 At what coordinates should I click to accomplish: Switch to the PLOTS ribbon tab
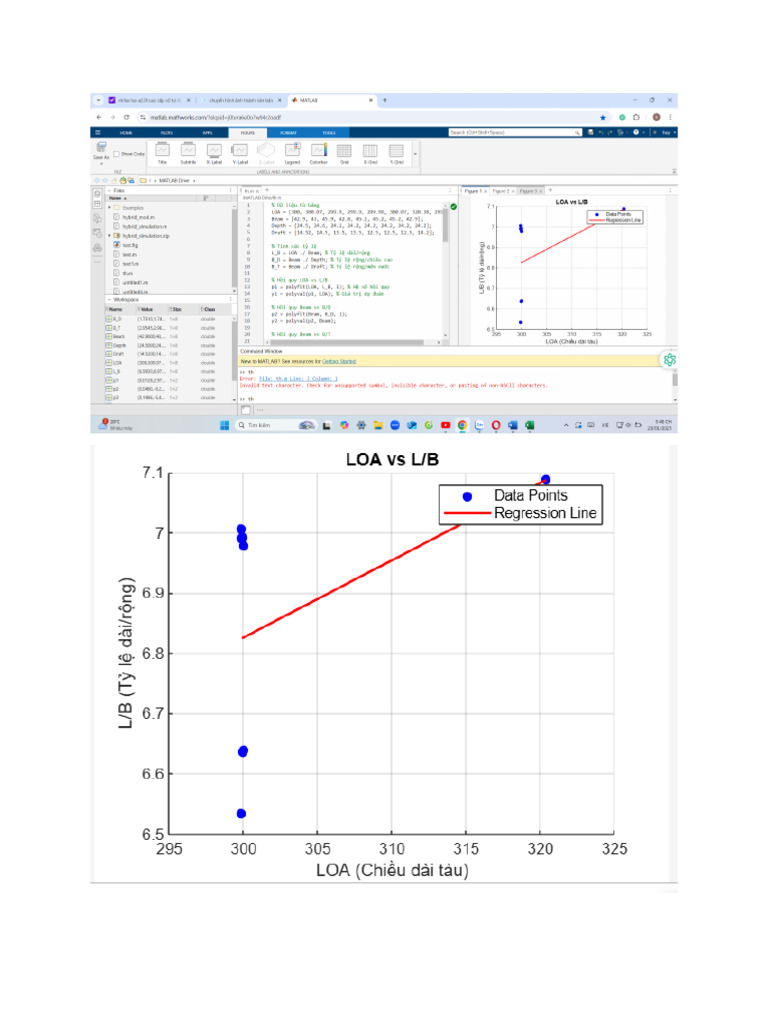[x=167, y=133]
